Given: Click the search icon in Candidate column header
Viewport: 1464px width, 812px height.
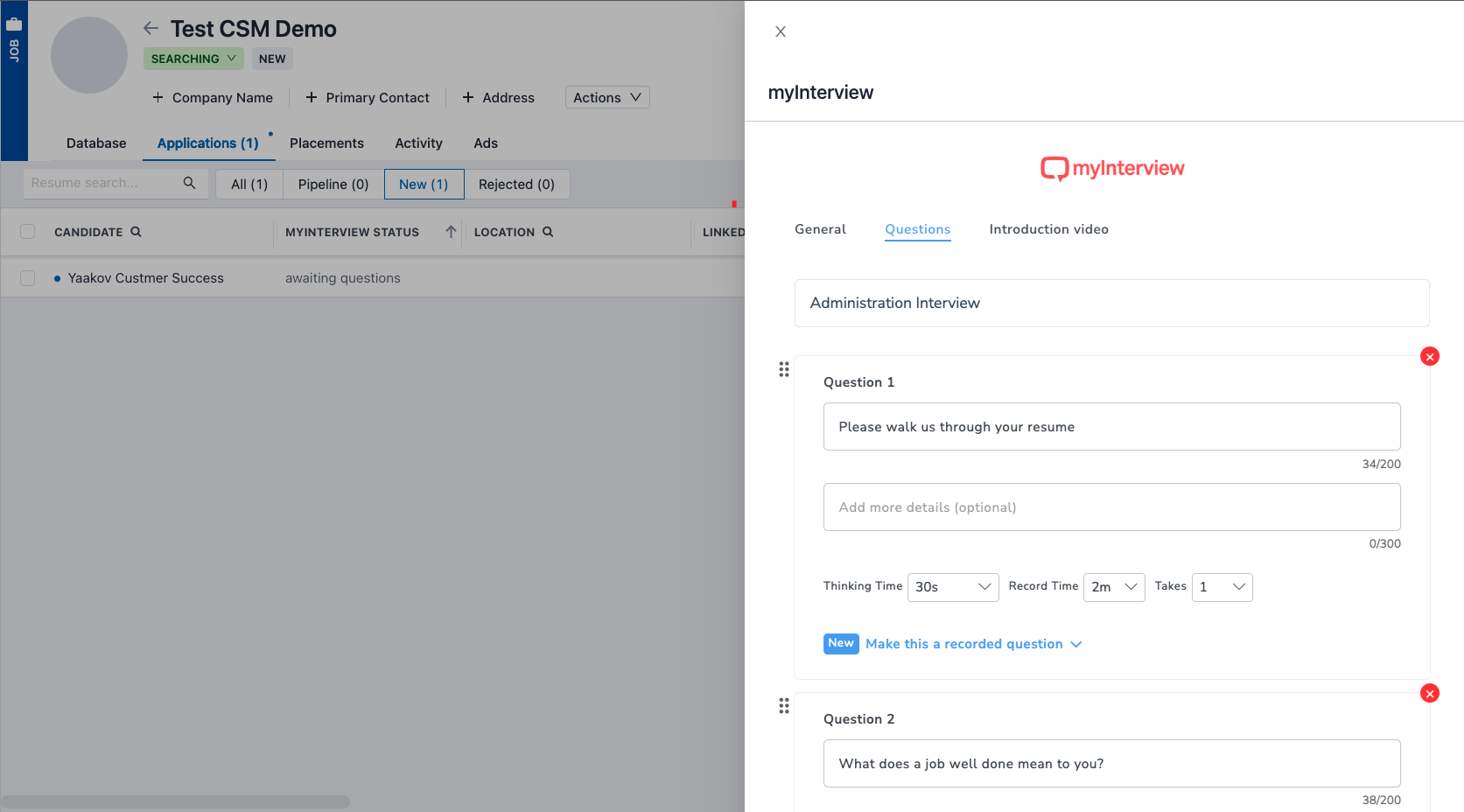Looking at the screenshot, I should pos(136,232).
